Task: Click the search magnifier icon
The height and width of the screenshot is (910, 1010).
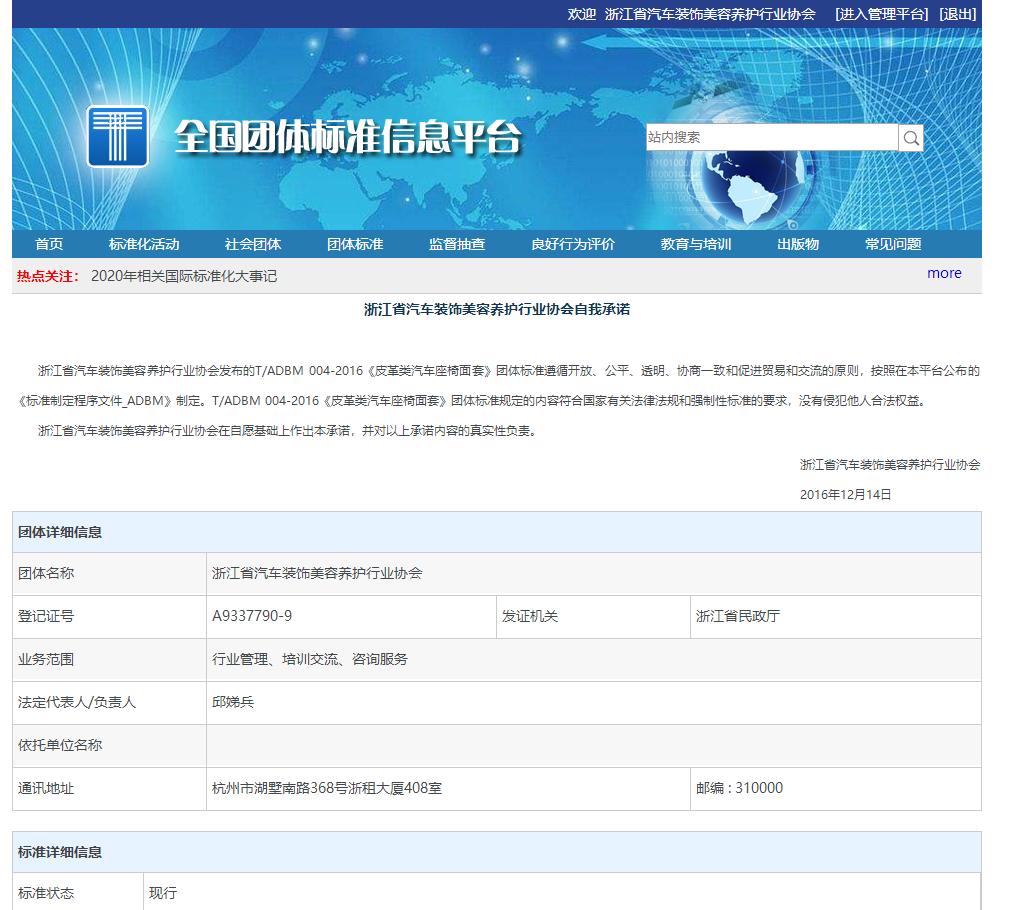Action: [910, 137]
